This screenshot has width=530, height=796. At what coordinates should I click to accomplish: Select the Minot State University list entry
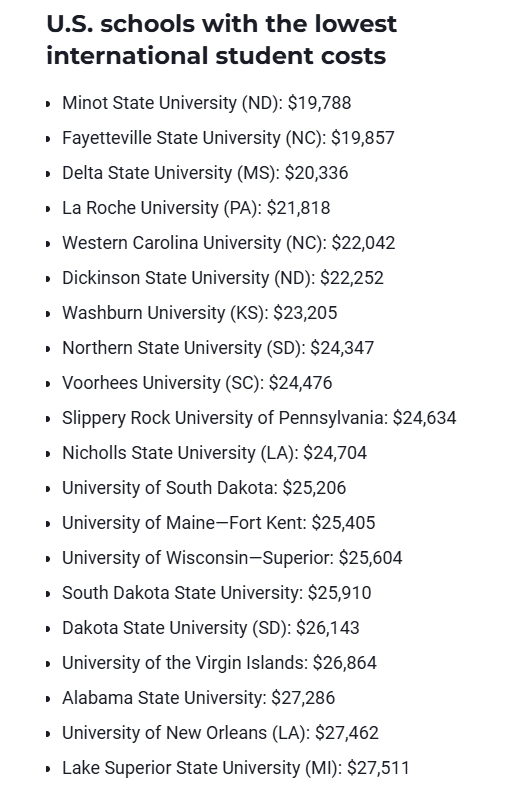pos(207,103)
